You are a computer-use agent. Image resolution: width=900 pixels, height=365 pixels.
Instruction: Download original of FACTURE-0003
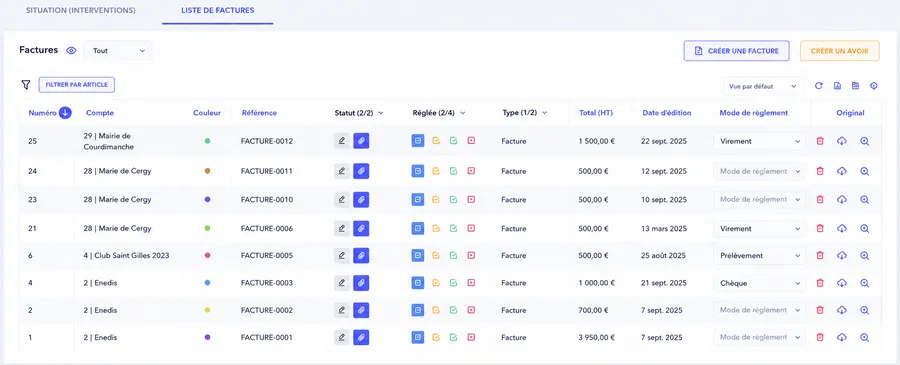point(842,283)
